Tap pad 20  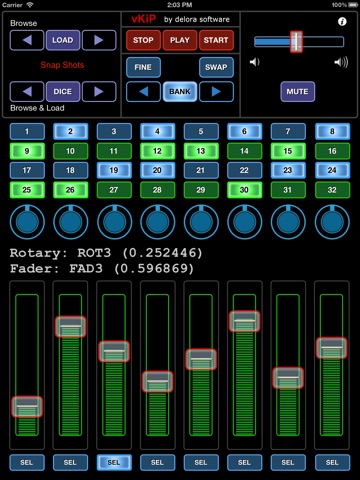point(157,170)
